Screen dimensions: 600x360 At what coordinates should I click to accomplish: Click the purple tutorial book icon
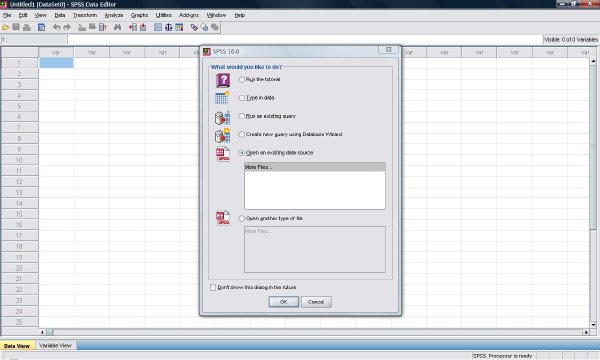pyautogui.click(x=223, y=80)
